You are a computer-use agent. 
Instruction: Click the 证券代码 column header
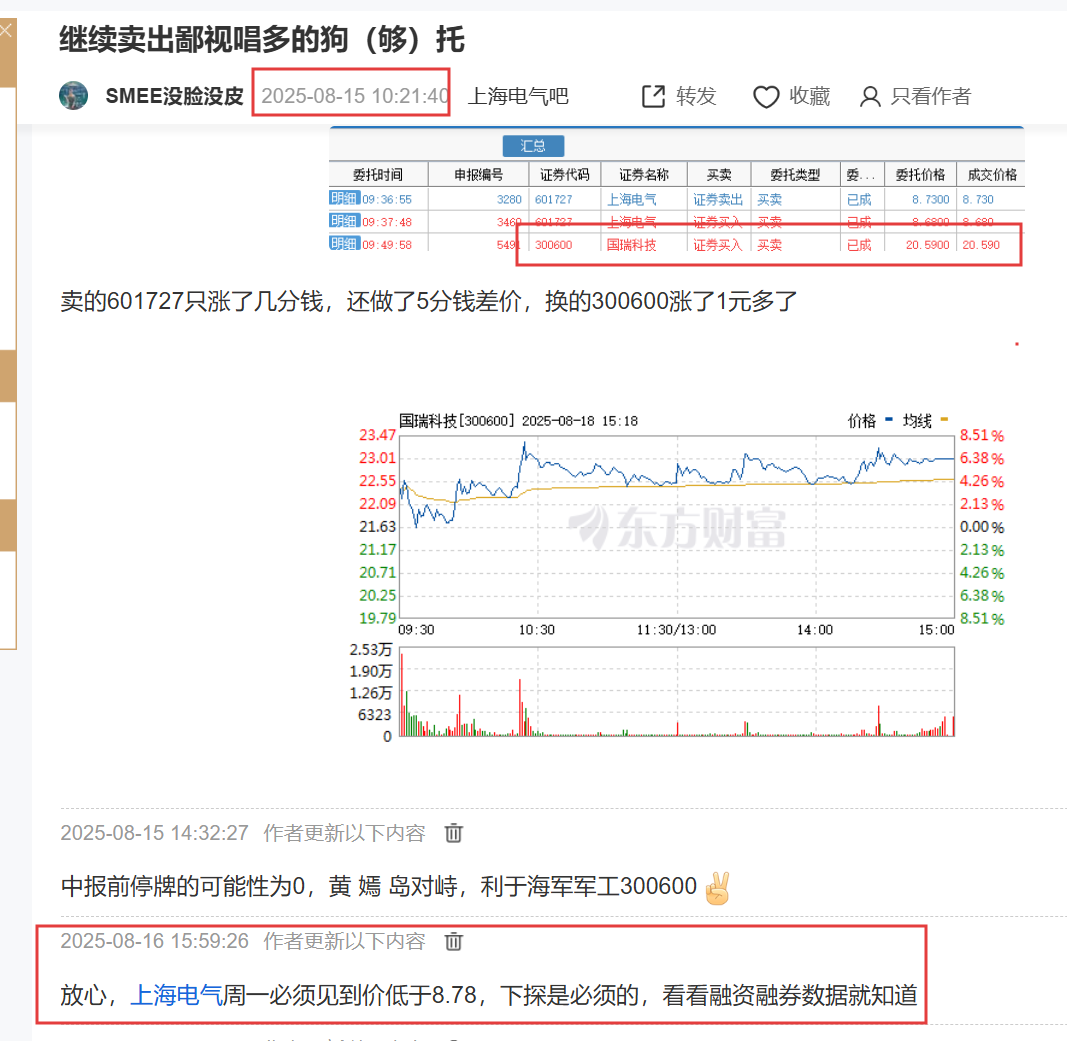[565, 175]
